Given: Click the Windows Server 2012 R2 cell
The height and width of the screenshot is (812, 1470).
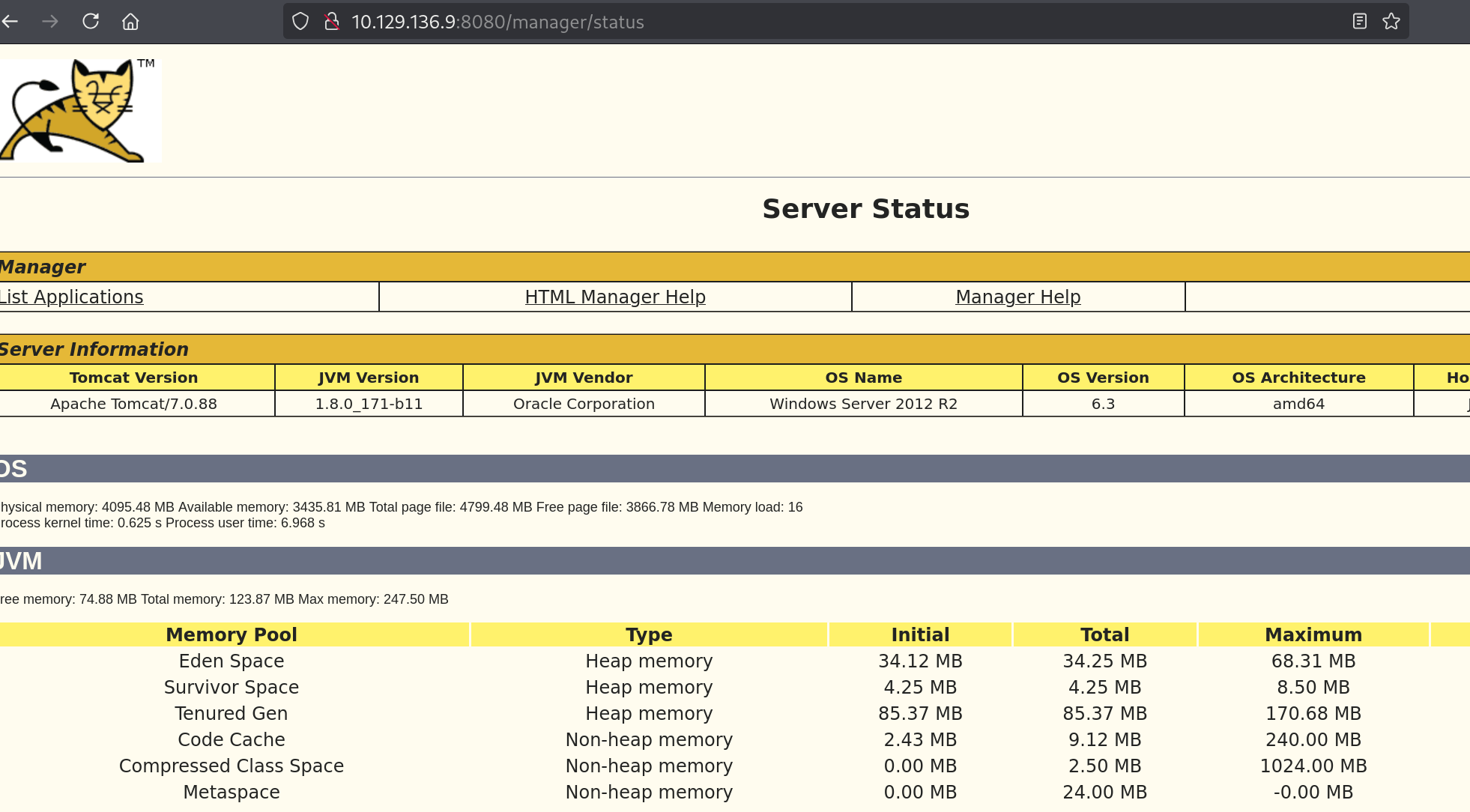Looking at the screenshot, I should [x=863, y=404].
